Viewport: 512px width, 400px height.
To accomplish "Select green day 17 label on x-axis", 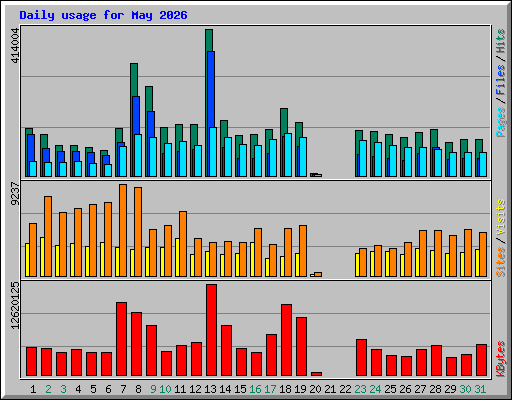I will pyautogui.click(x=270, y=389).
